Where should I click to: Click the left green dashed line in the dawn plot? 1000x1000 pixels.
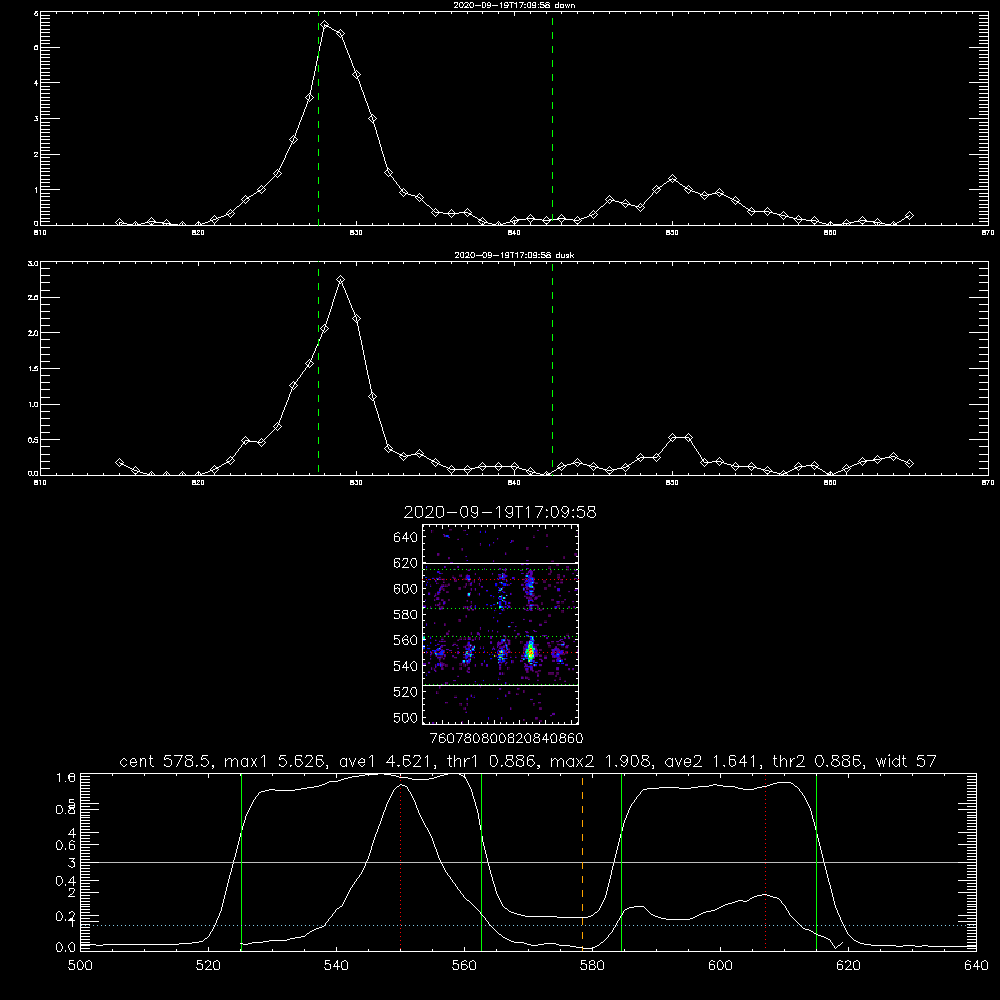318,119
